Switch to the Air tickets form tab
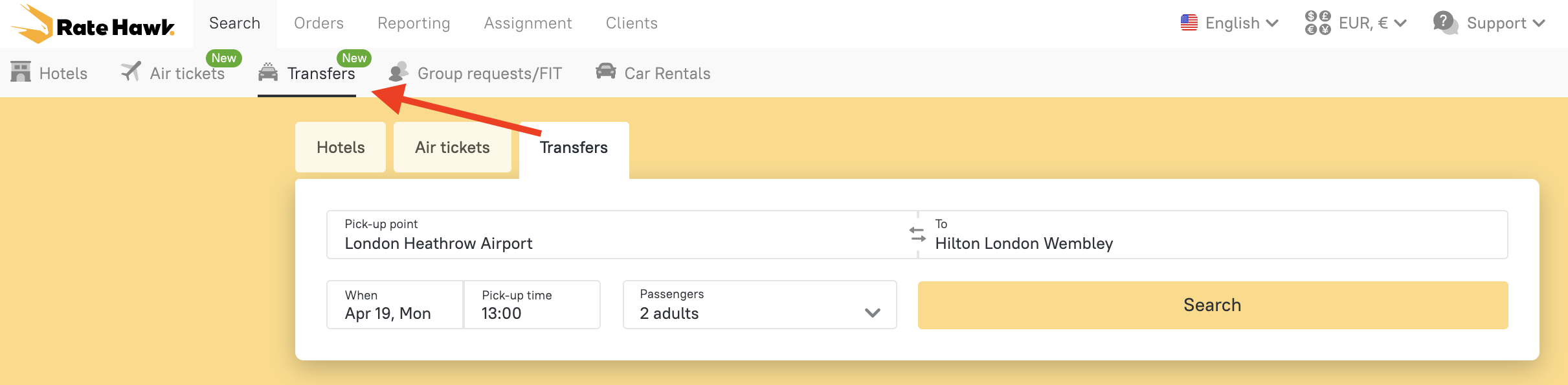 452,147
